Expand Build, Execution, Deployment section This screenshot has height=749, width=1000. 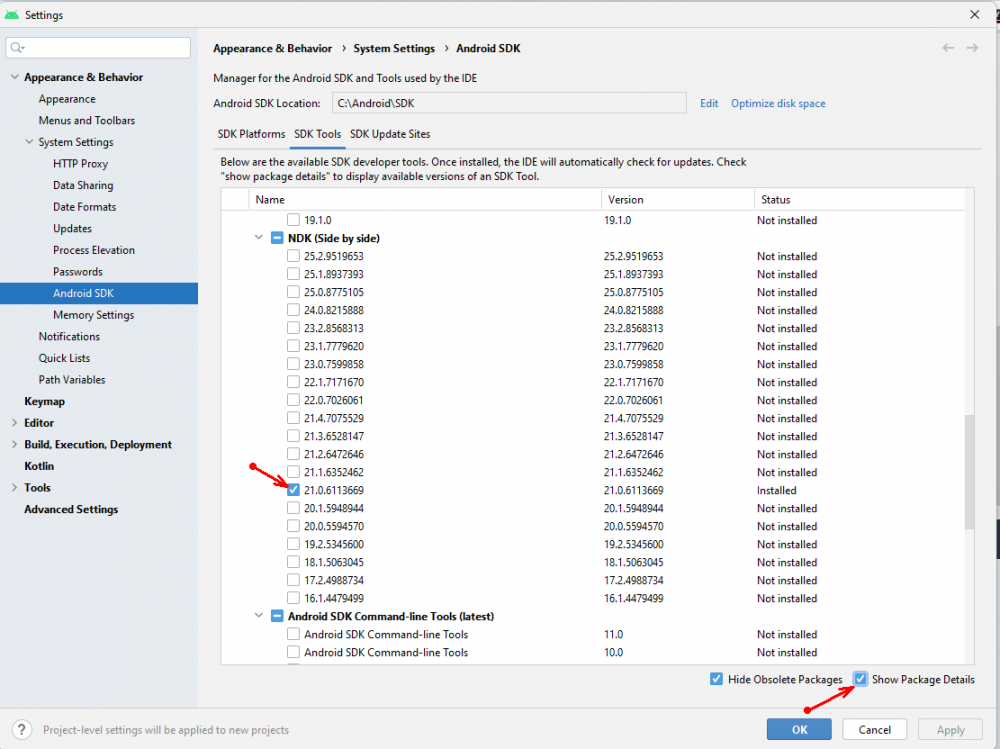[x=15, y=445]
